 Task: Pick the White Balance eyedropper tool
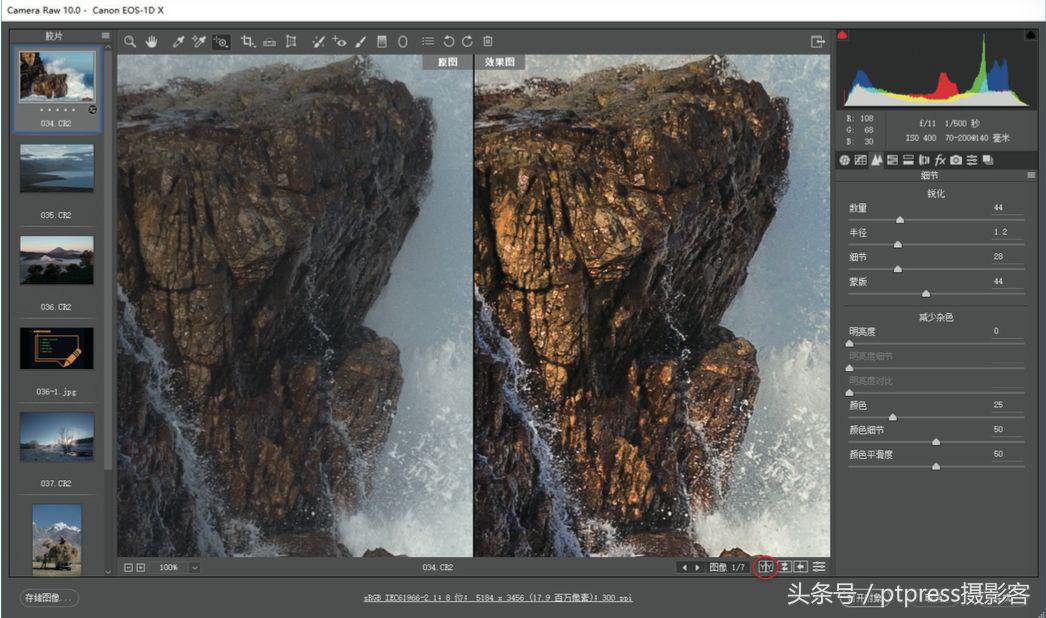coord(178,42)
